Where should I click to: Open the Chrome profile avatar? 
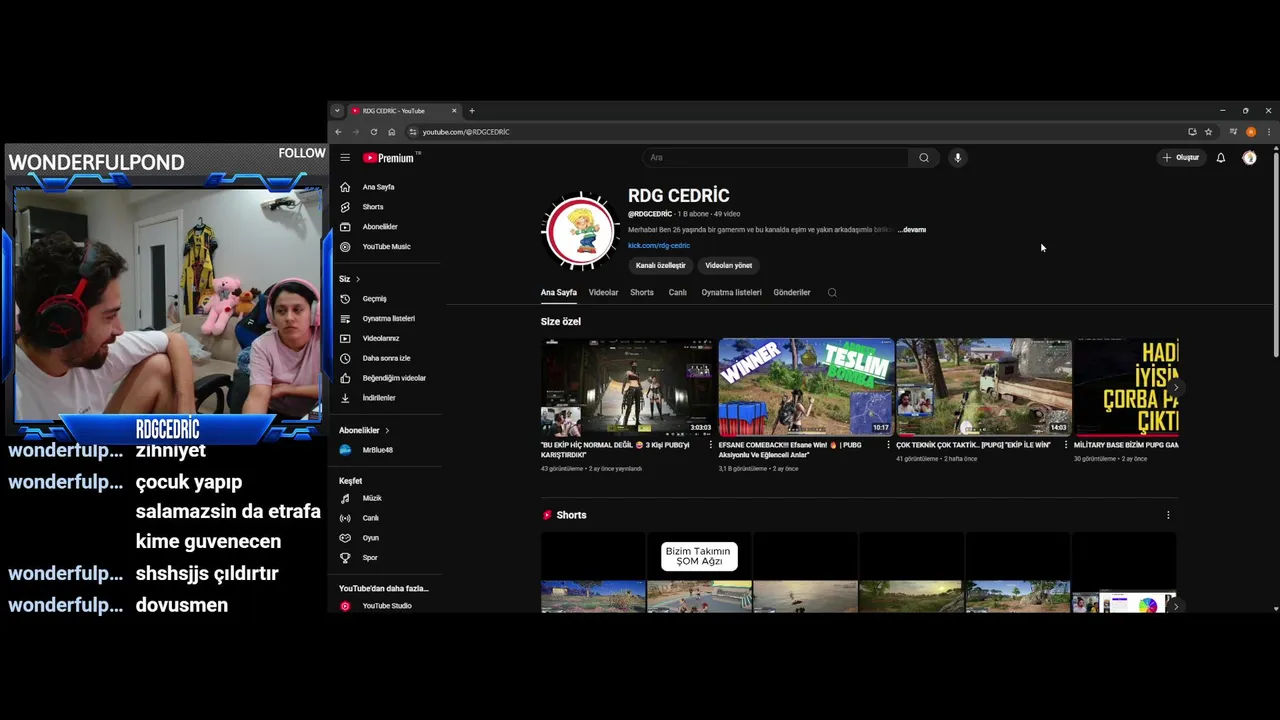pyautogui.click(x=1251, y=132)
